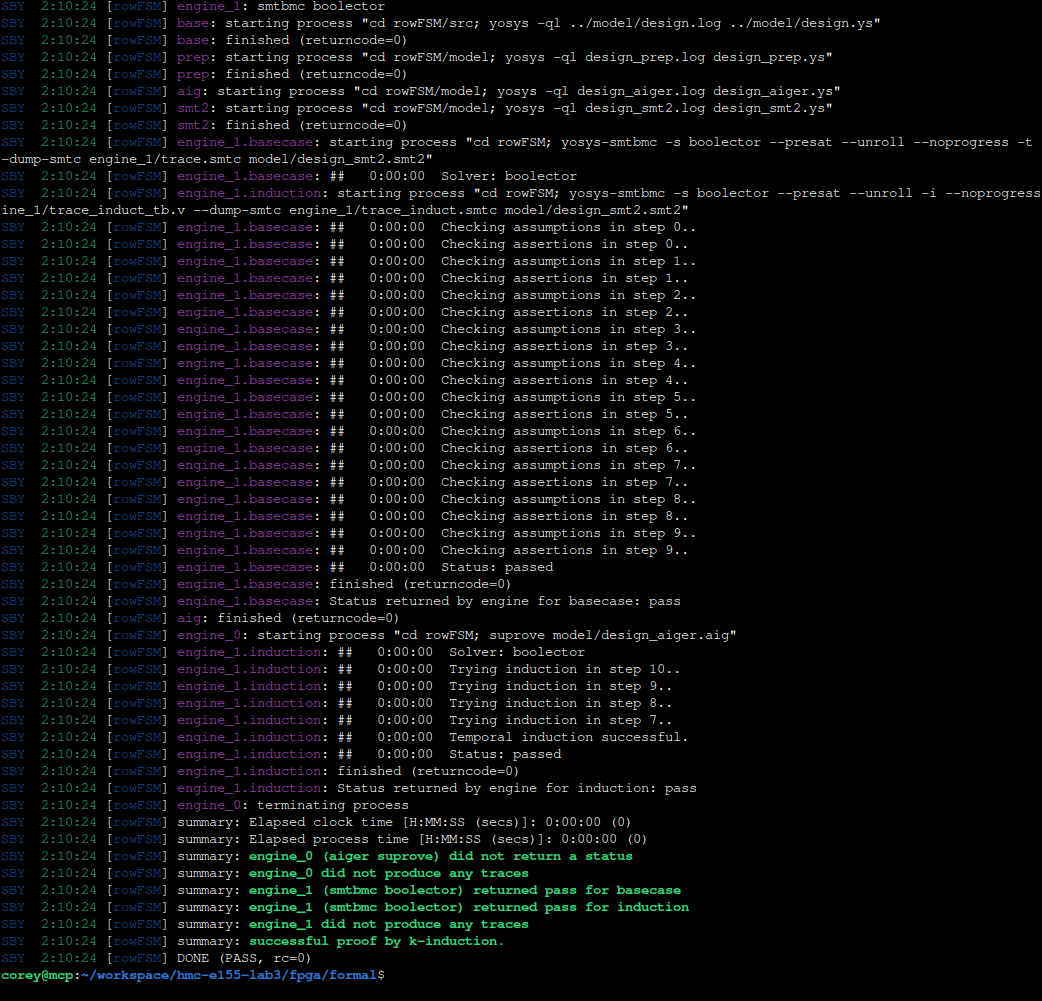Viewport: 1042px width, 1001px height.
Task: Click 'engine_0 (aiger suprove) did not return a status'
Action: tap(440, 856)
